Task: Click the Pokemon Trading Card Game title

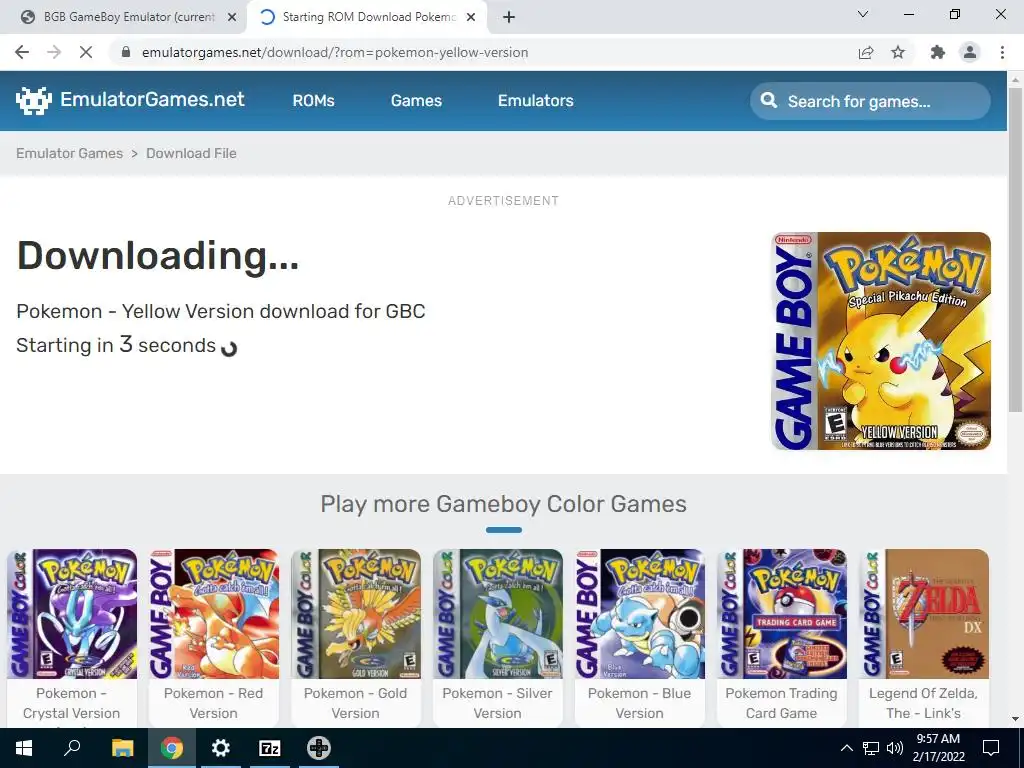Action: pyautogui.click(x=782, y=703)
